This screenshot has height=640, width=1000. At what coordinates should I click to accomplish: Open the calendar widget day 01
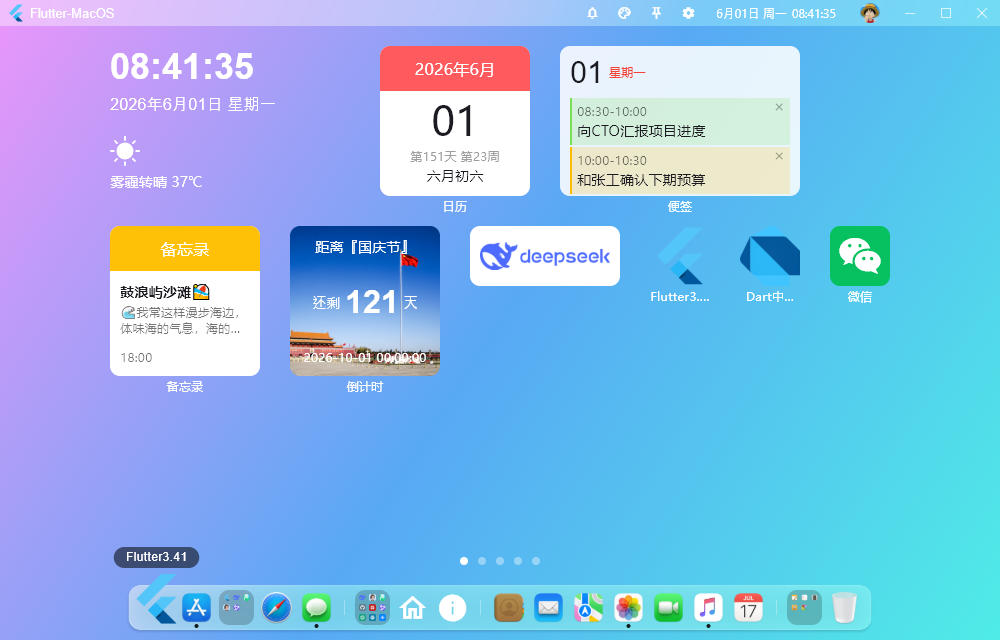(x=454, y=121)
